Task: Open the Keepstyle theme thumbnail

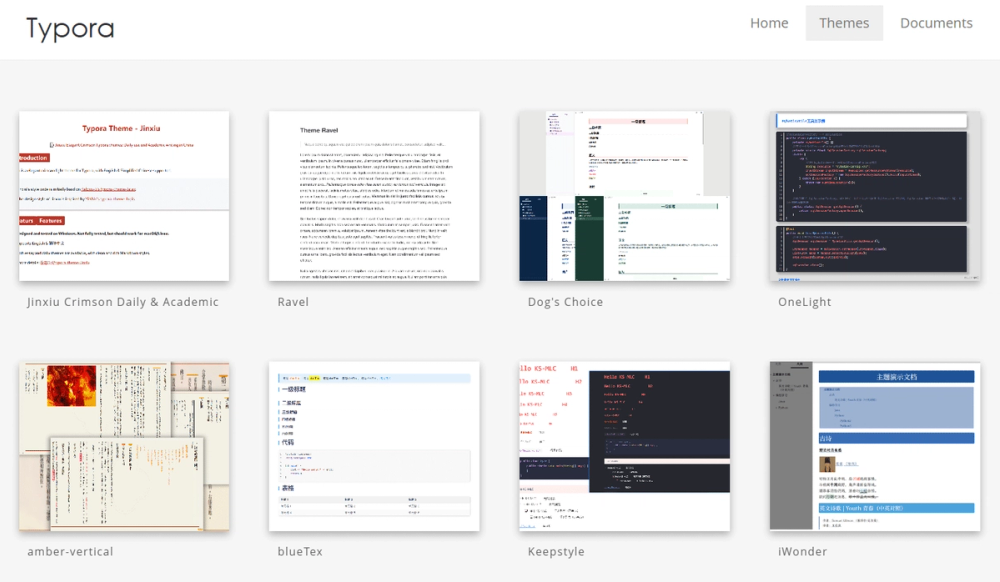Action: pos(624,446)
